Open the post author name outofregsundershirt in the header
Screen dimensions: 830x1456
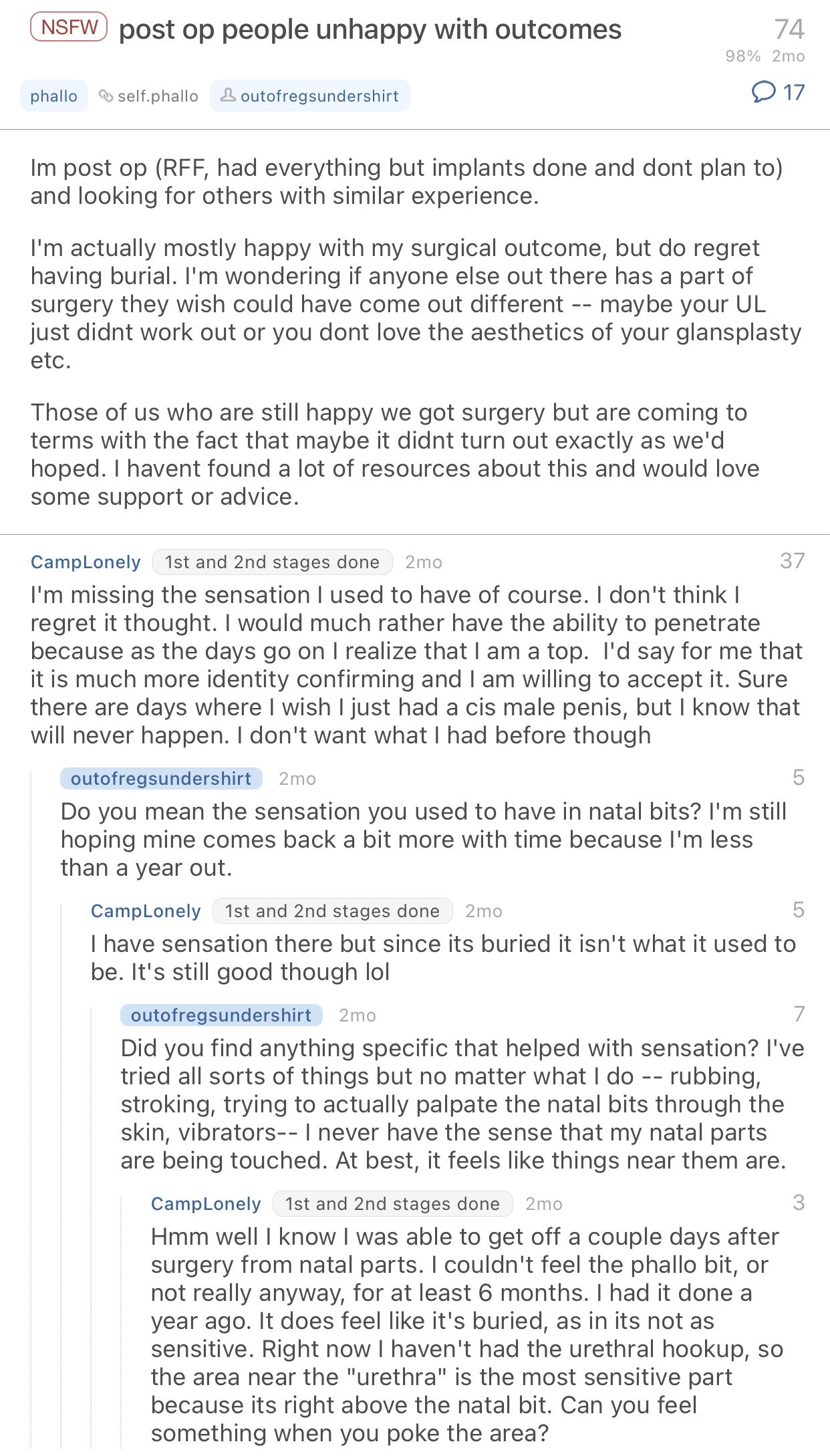pyautogui.click(x=319, y=96)
